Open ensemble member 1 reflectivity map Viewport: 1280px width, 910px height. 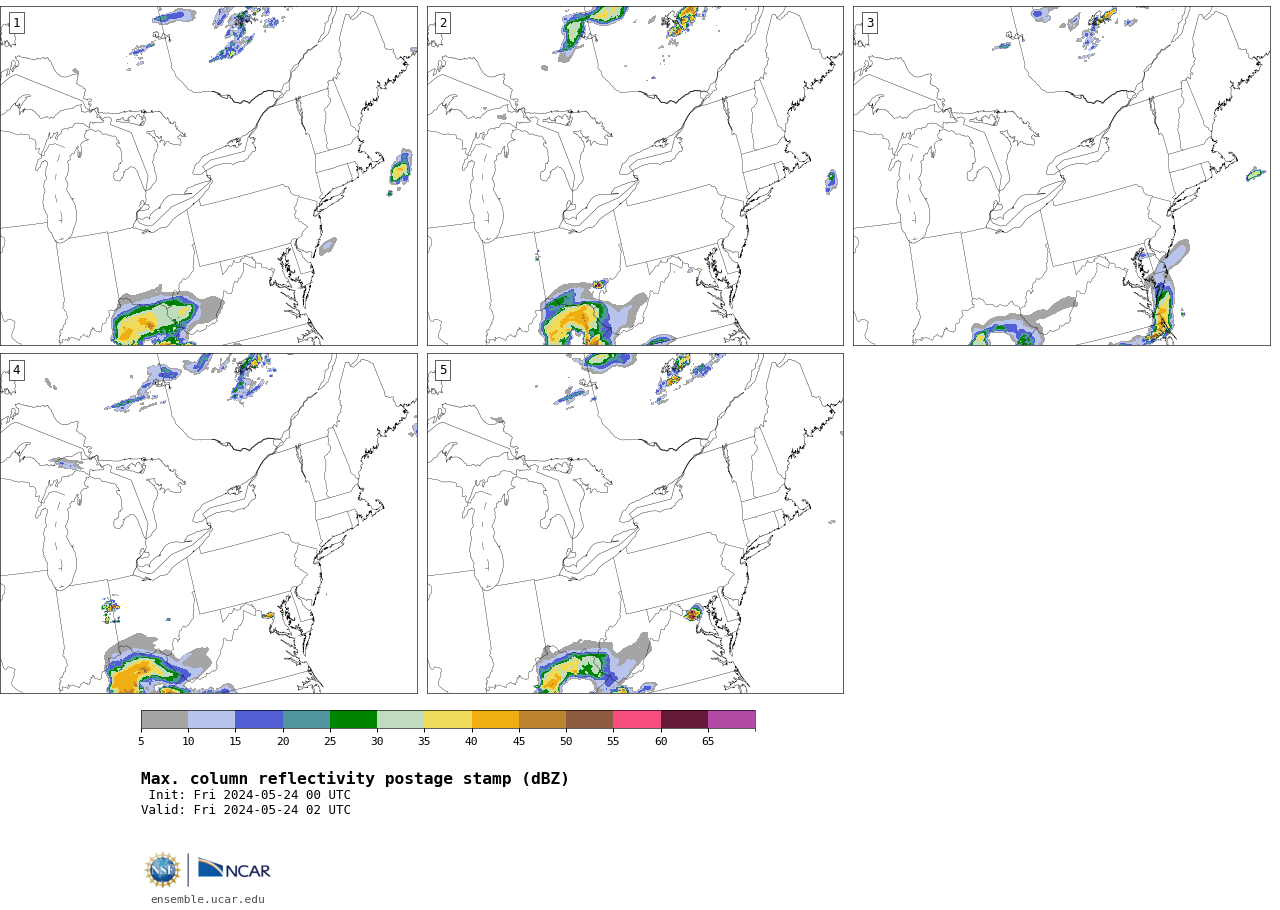(208, 176)
